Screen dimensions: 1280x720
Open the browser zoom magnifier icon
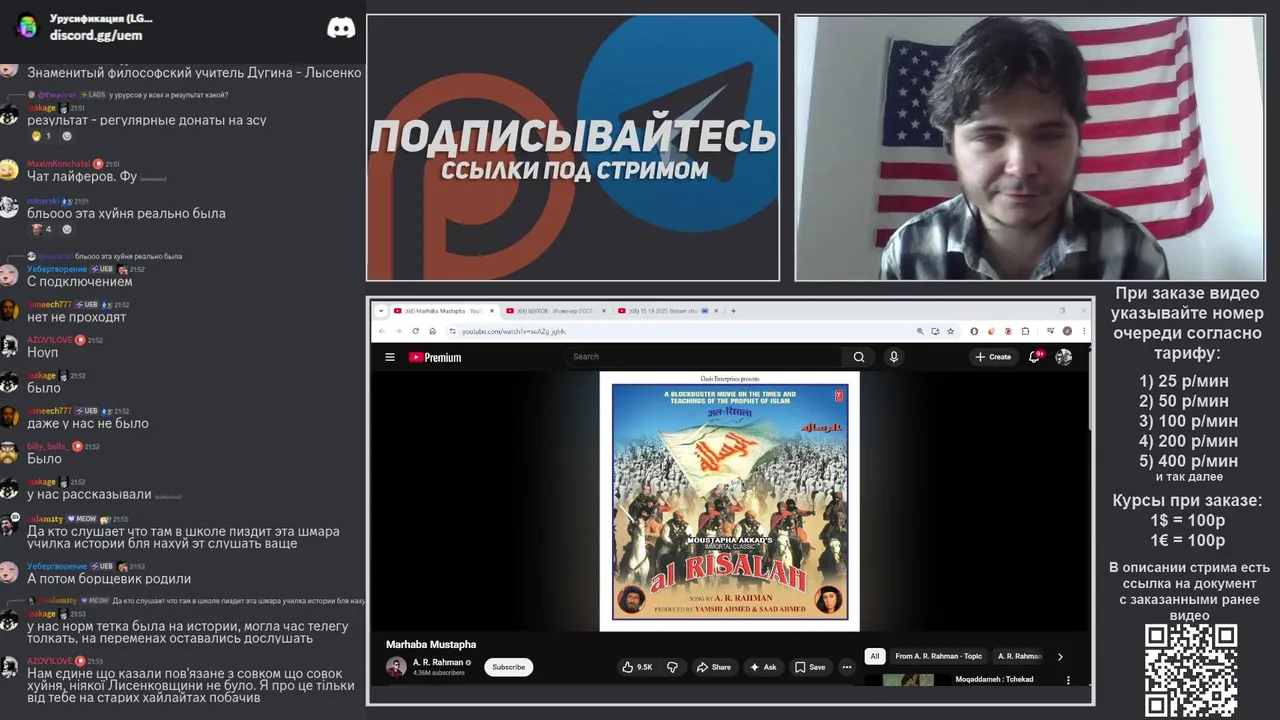point(920,331)
